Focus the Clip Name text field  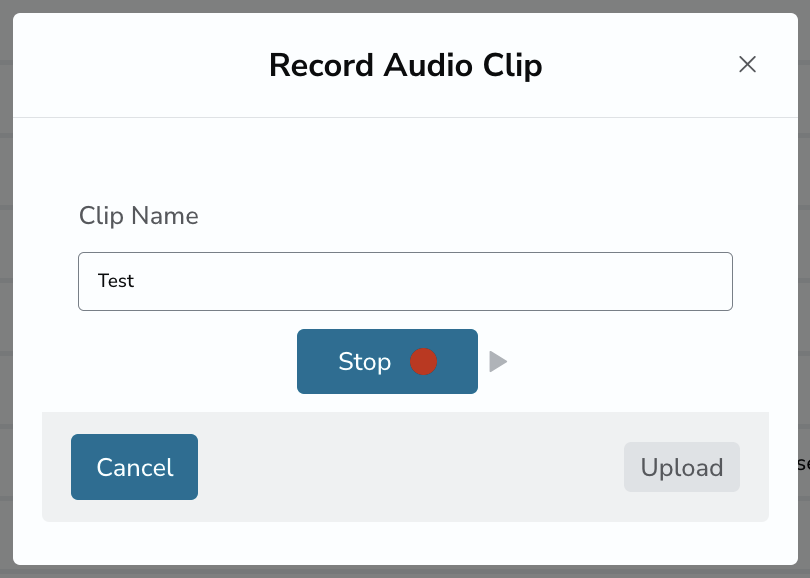point(406,282)
